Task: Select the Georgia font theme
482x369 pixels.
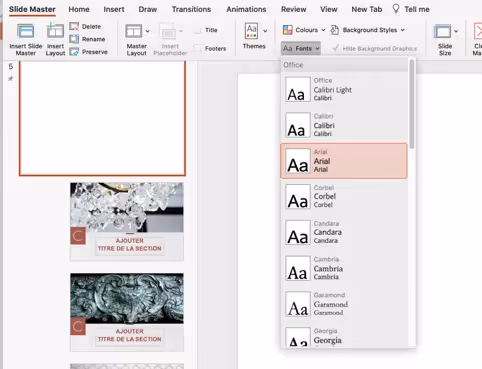Action: click(x=344, y=337)
